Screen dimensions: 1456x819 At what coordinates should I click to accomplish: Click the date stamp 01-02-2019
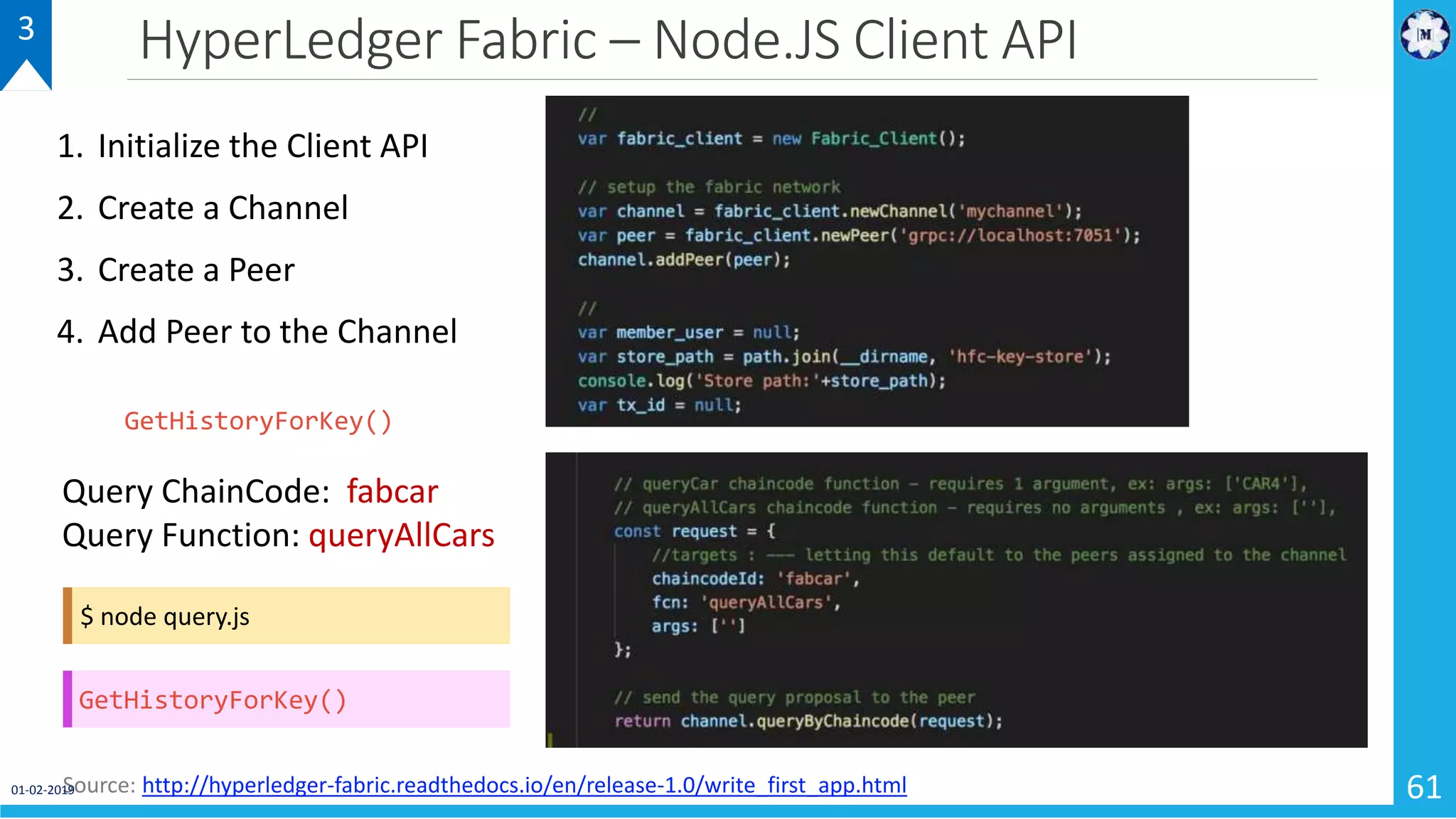click(36, 790)
